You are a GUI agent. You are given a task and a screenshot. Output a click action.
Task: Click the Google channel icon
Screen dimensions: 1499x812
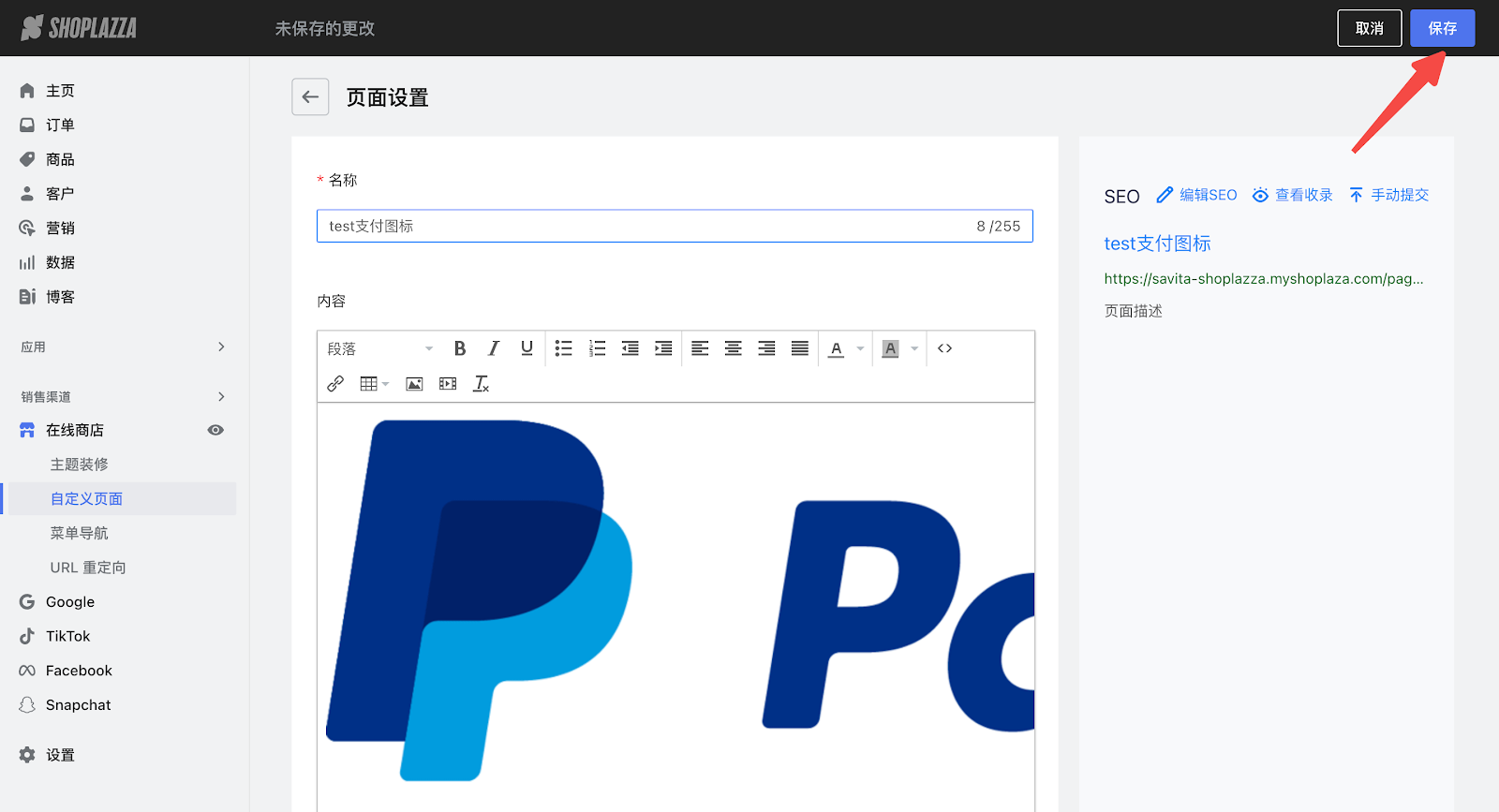point(27,602)
